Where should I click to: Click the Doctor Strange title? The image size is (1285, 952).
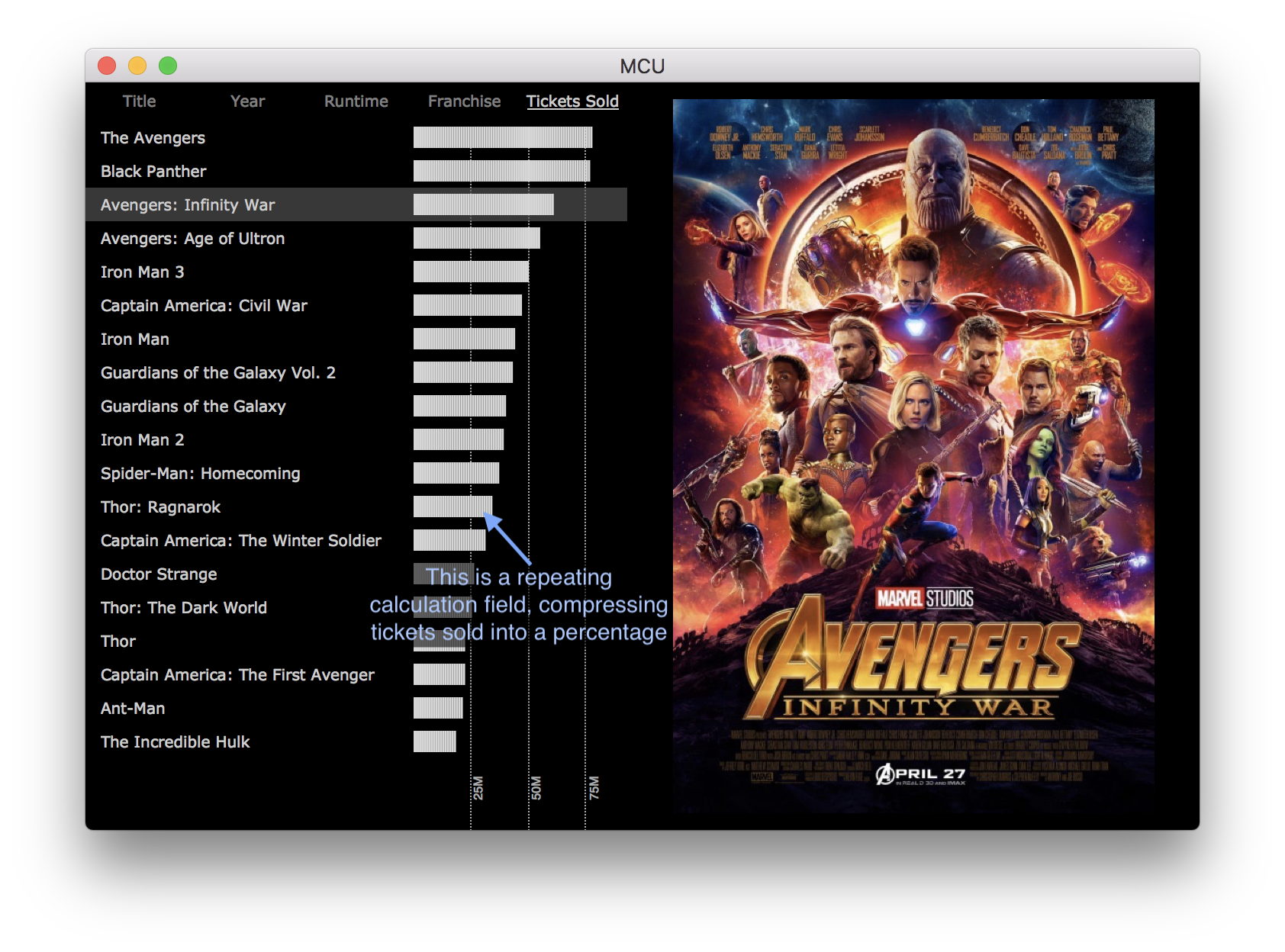pos(159,574)
